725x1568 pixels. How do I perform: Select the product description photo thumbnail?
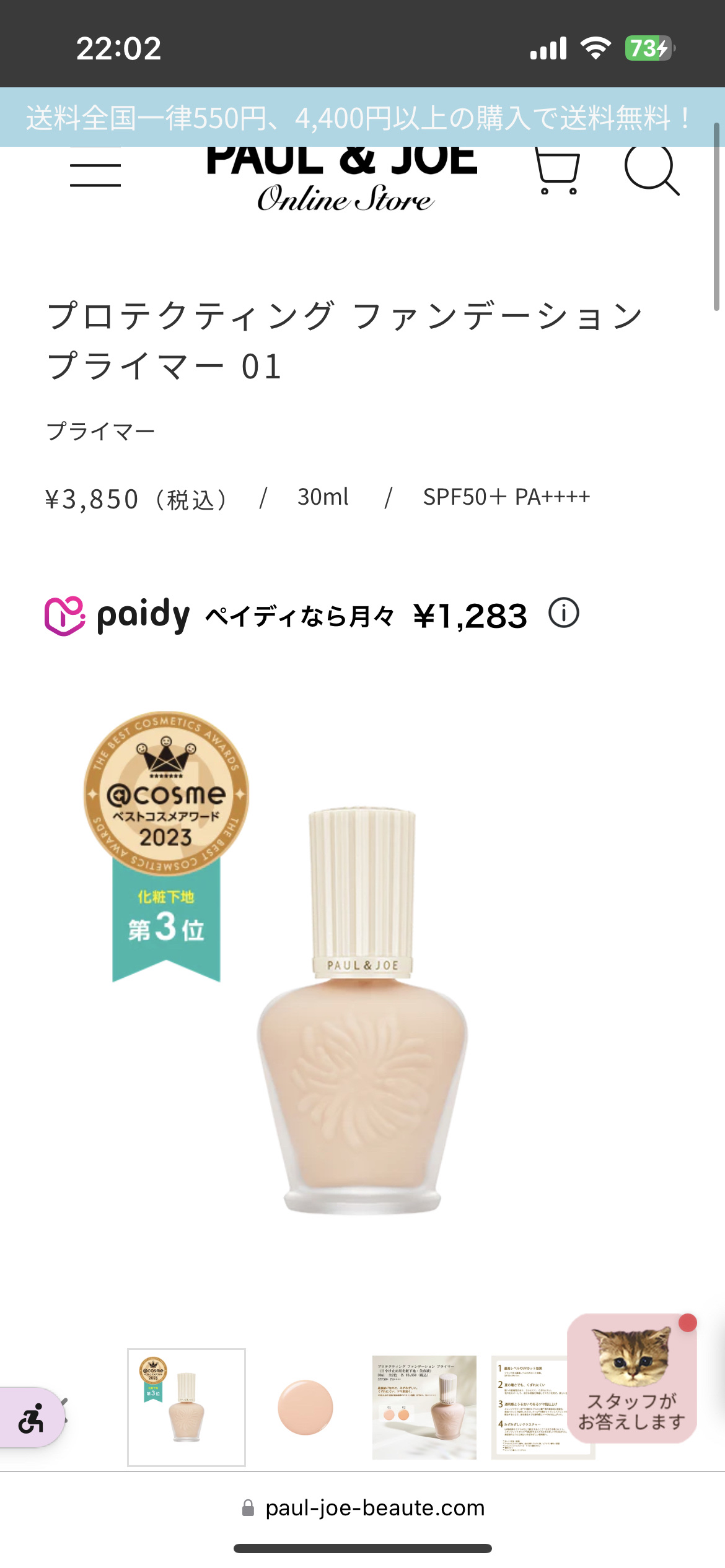tap(424, 1407)
